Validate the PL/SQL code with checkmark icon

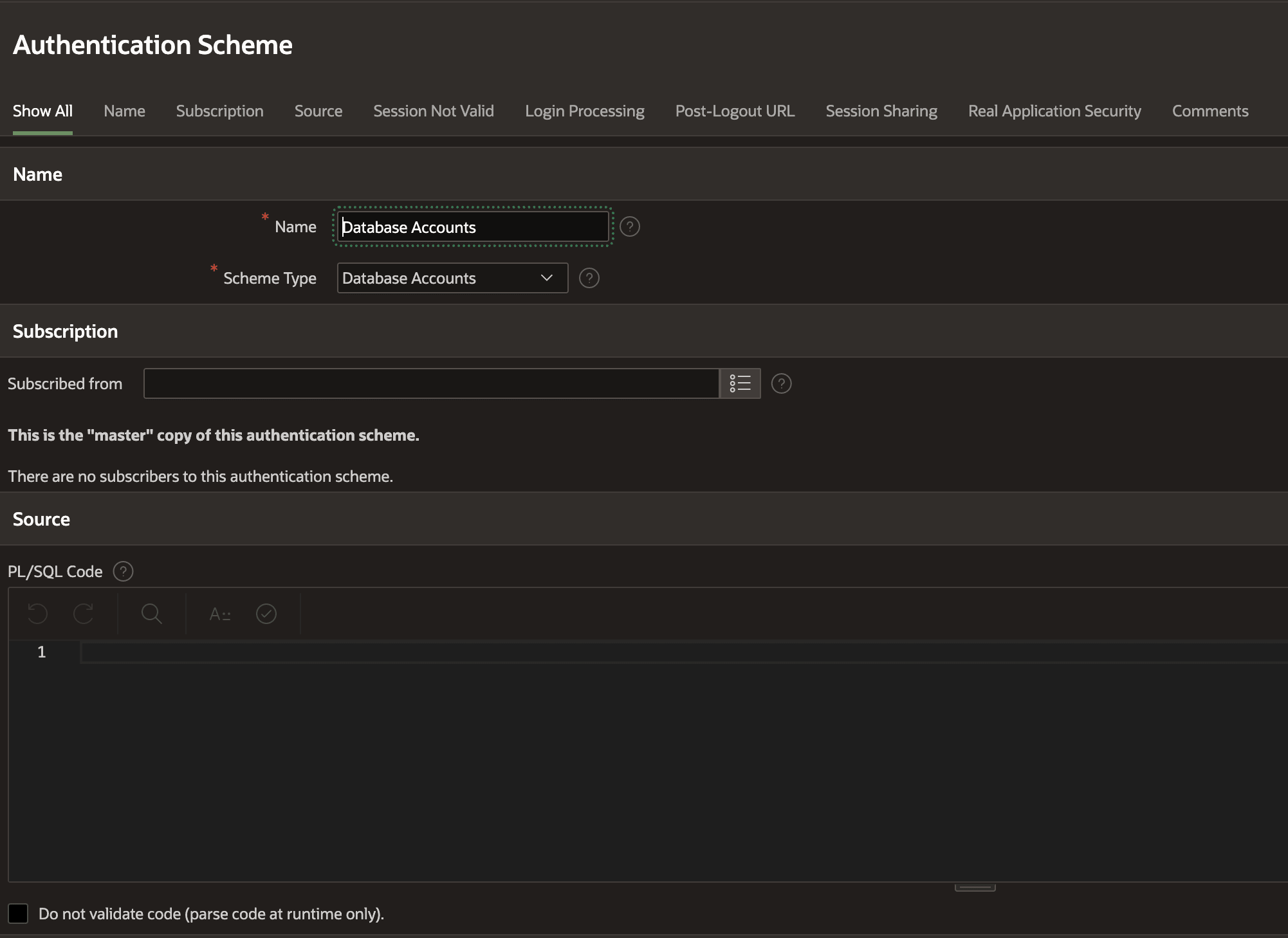click(x=266, y=614)
